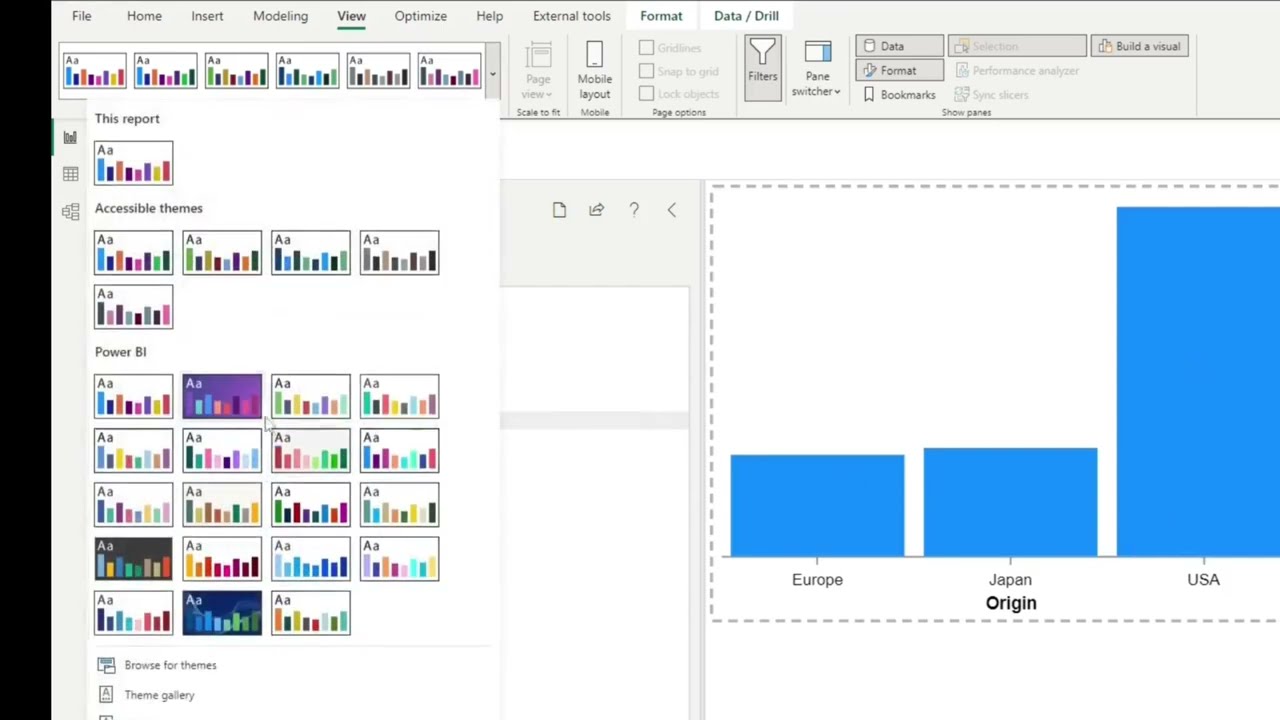Click the Browse for themes icon
The width and height of the screenshot is (1280, 720).
pyautogui.click(x=106, y=665)
